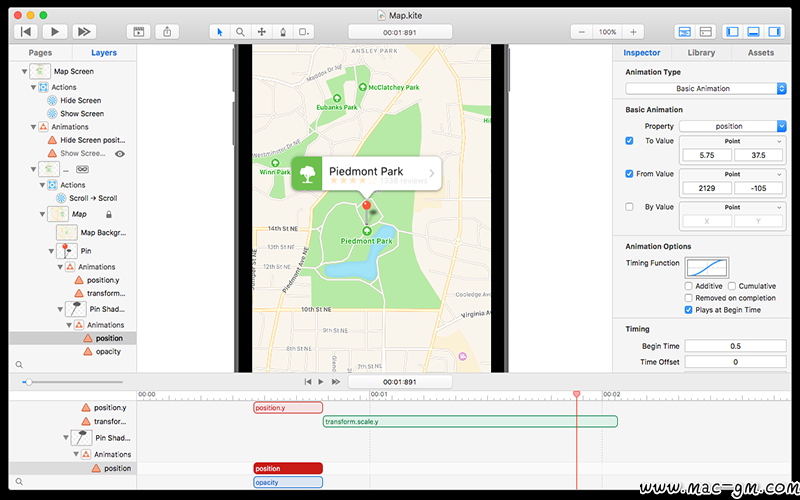Select the Show Screen action

[x=82, y=114]
